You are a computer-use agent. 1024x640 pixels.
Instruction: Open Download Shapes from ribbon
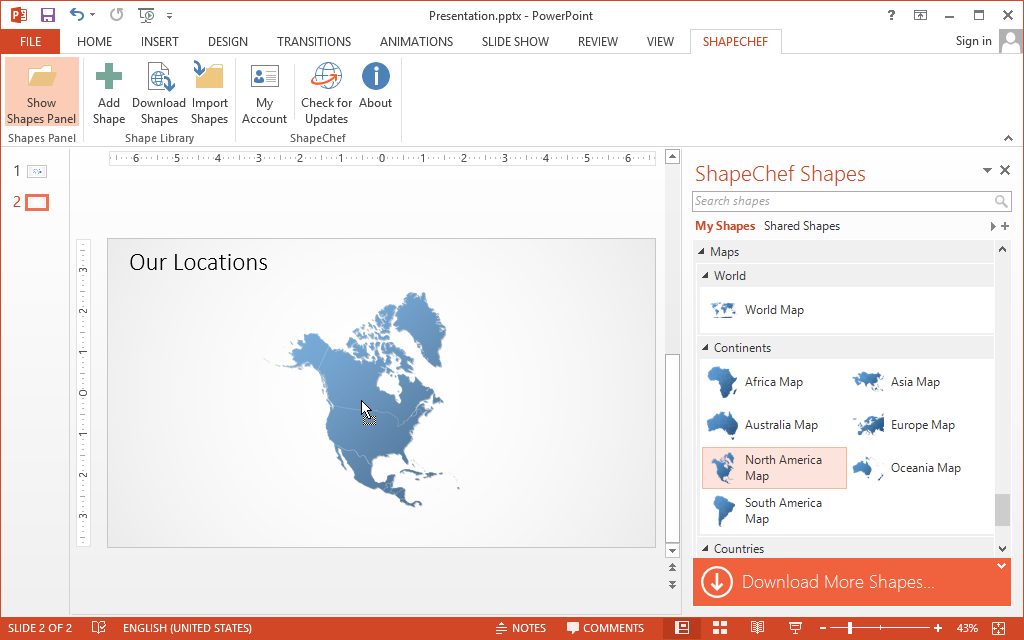[159, 93]
